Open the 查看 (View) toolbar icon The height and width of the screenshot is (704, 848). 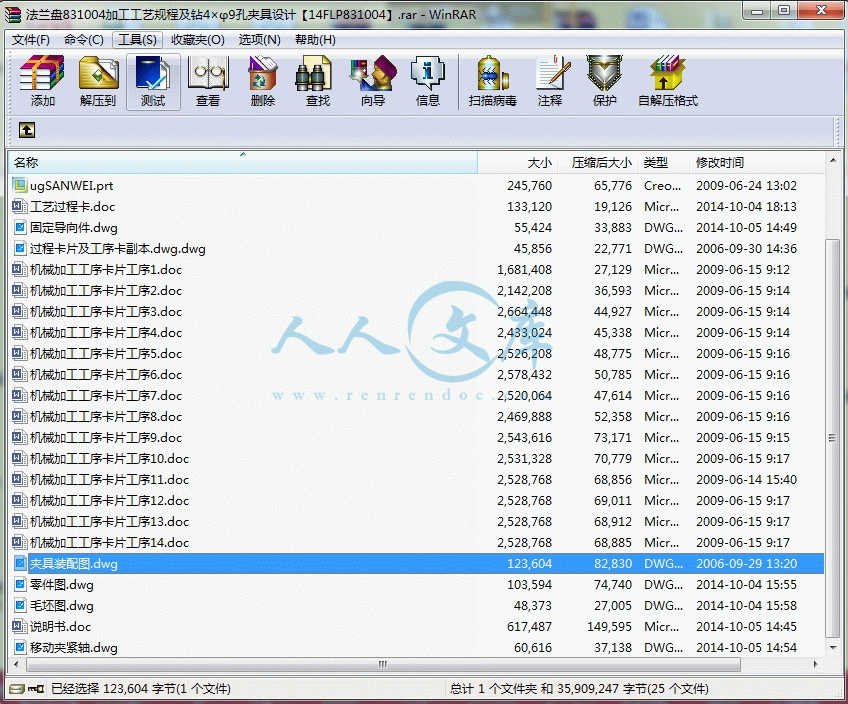[x=208, y=73]
